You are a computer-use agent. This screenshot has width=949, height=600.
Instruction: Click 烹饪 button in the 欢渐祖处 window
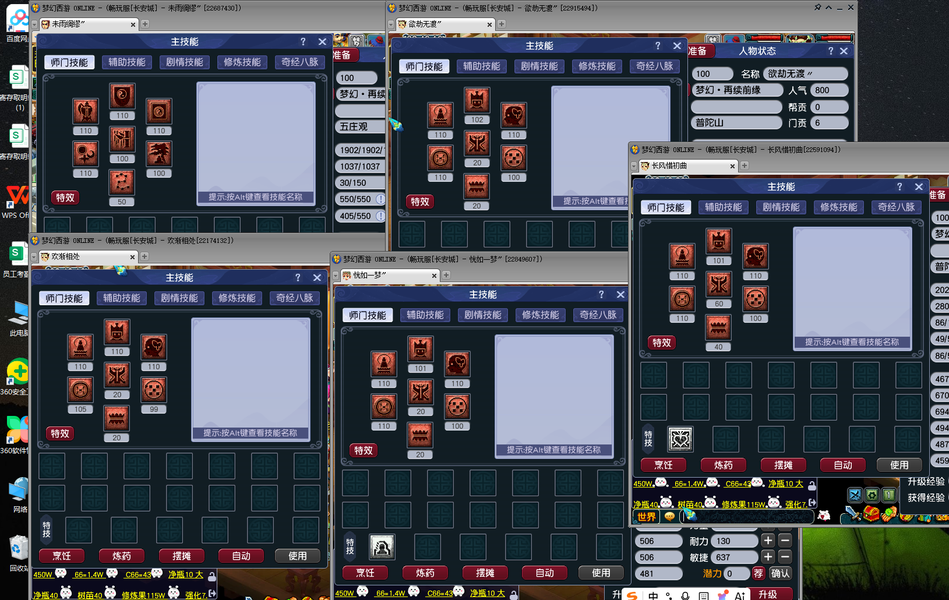tap(61, 556)
